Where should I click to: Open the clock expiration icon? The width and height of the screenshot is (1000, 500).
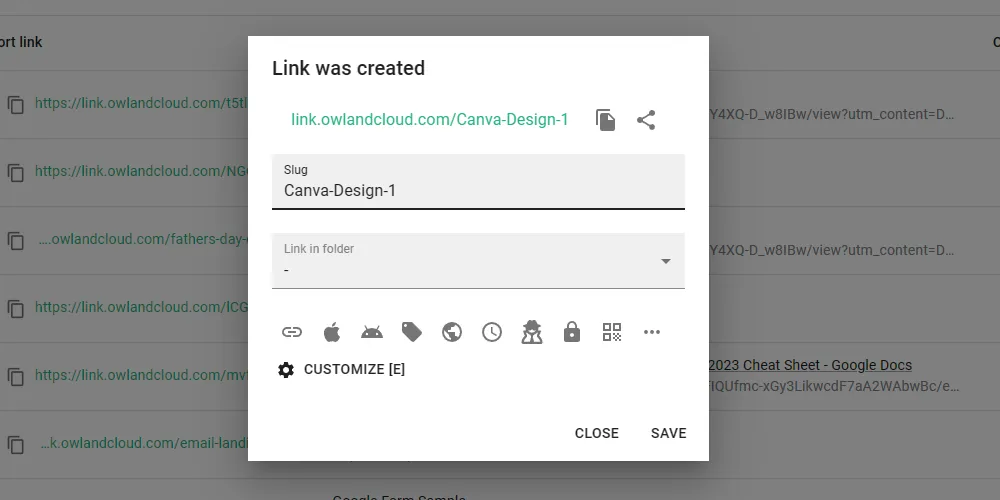[x=492, y=332]
